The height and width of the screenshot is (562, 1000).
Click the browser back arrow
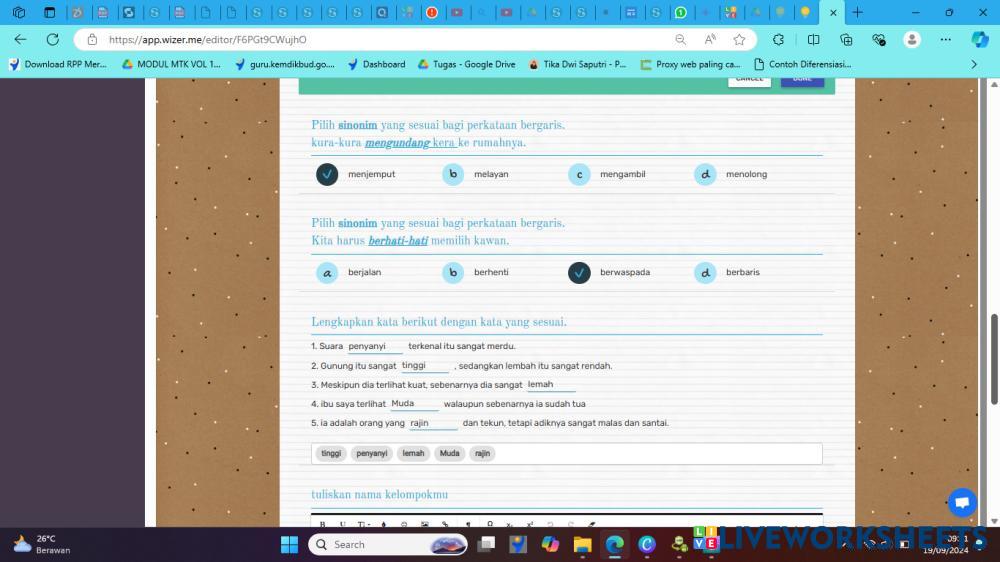pos(20,39)
